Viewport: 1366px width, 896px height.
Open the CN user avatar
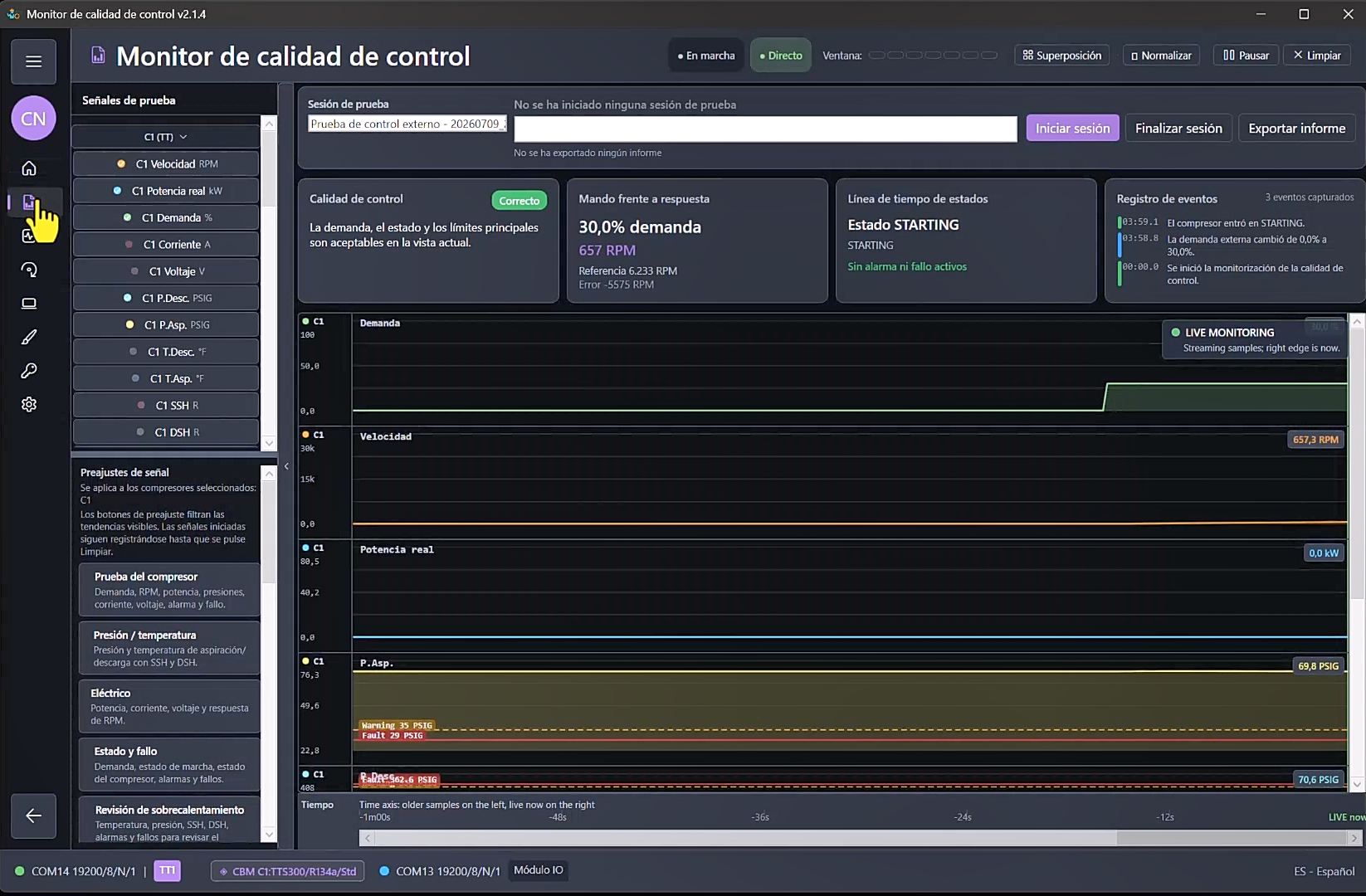tap(33, 119)
